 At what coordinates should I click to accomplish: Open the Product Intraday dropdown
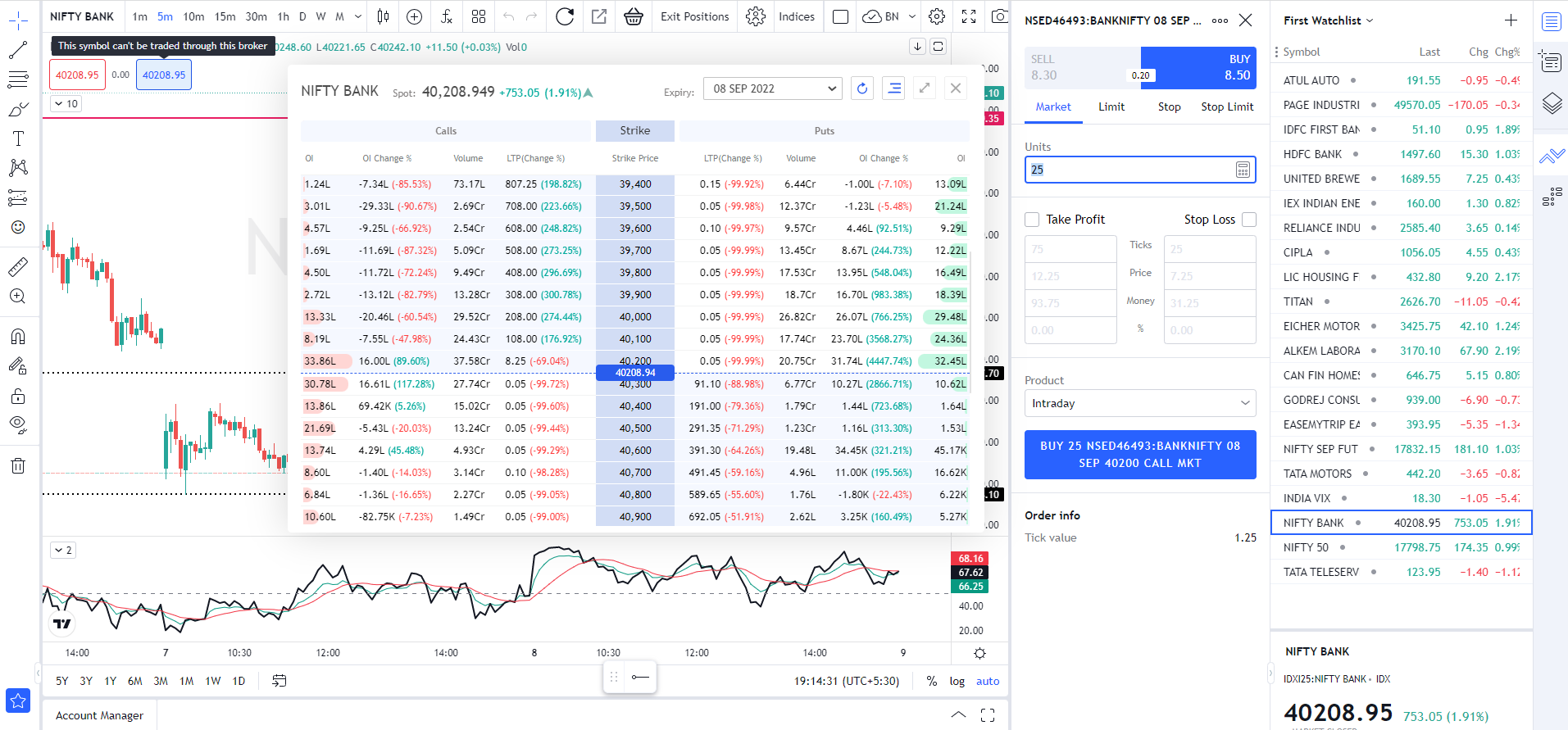pyautogui.click(x=1140, y=403)
